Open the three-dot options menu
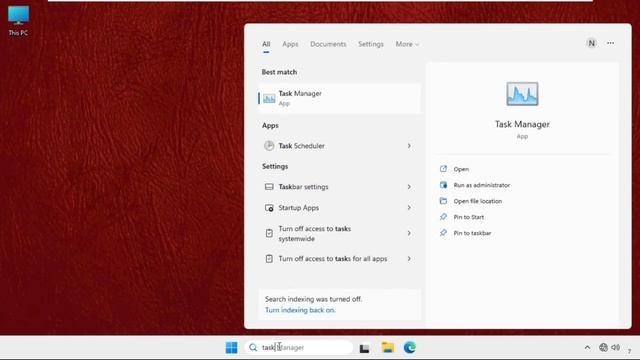The width and height of the screenshot is (640, 360). [610, 43]
